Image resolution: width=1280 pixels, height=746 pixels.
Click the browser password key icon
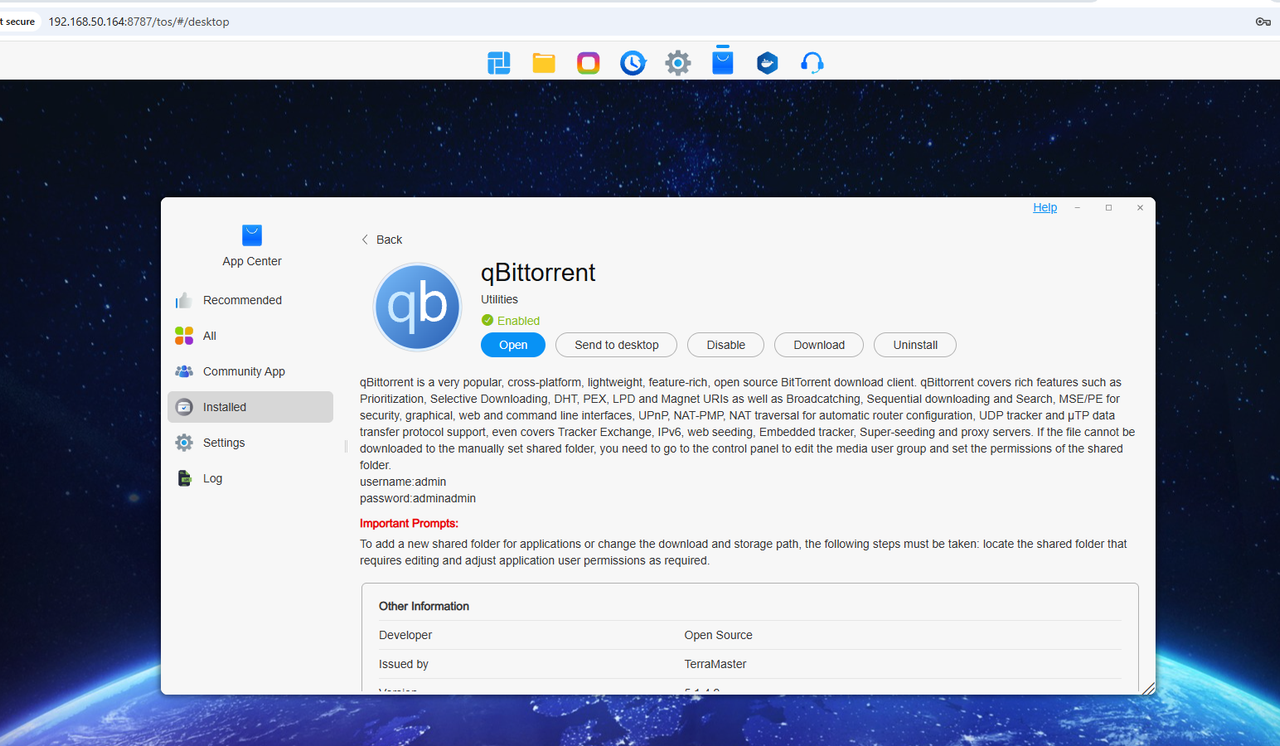[1263, 21]
